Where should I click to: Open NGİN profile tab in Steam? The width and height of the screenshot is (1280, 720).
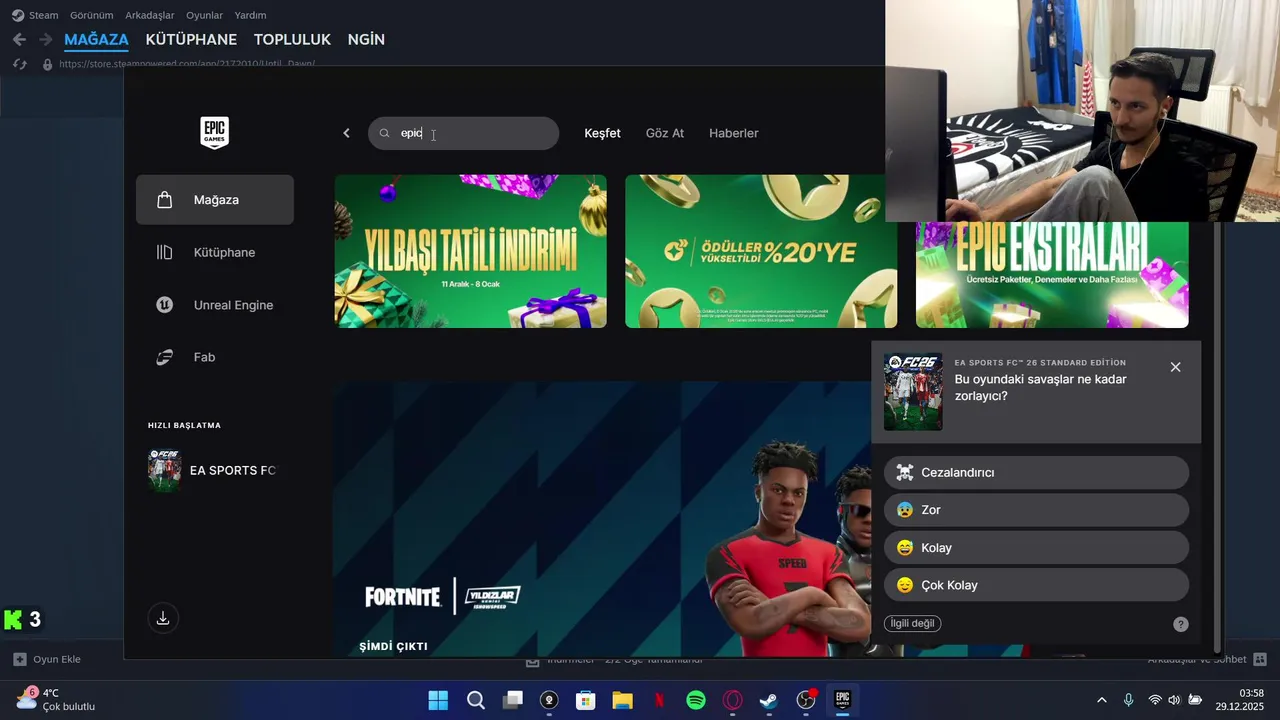366,40
